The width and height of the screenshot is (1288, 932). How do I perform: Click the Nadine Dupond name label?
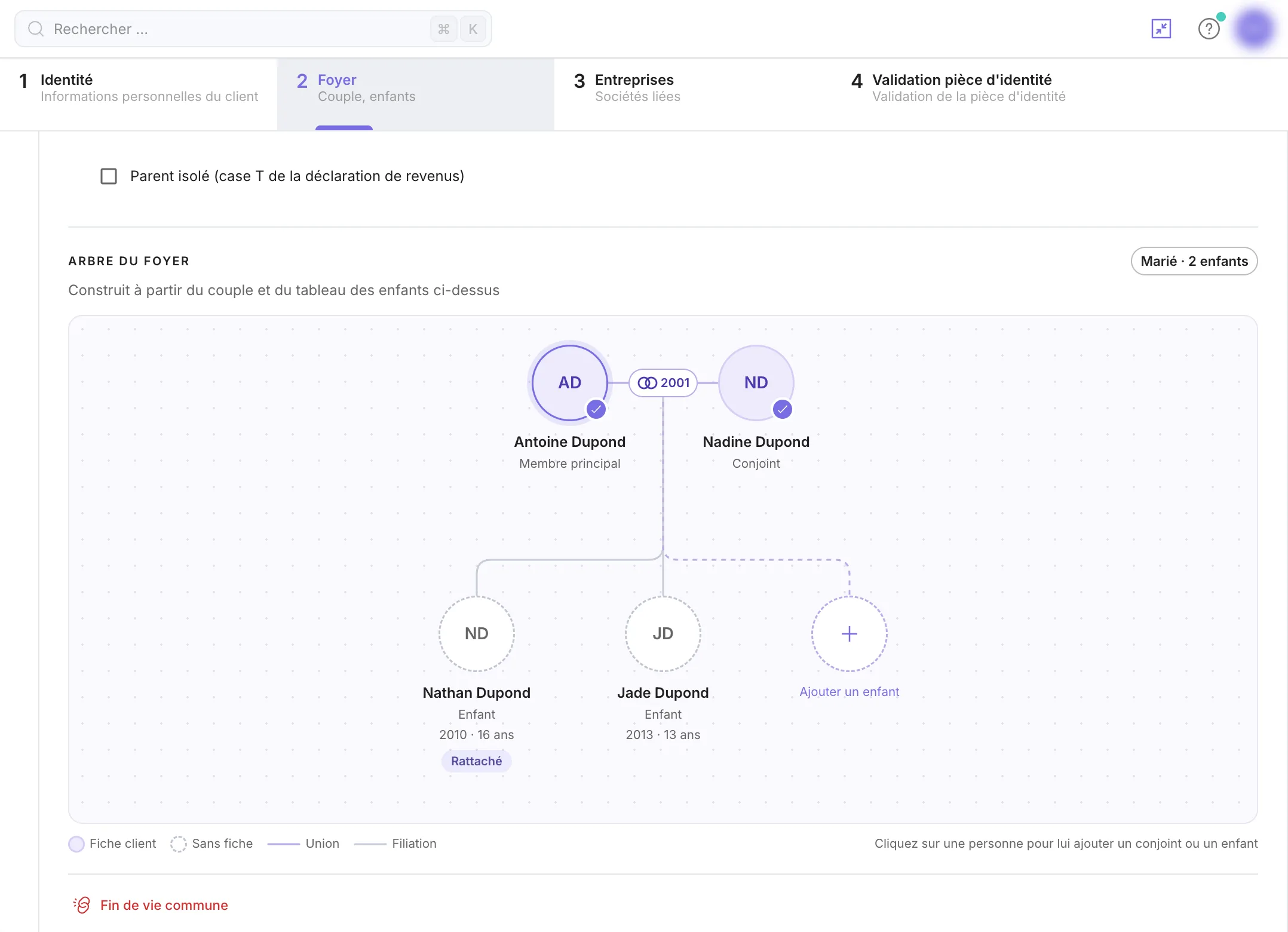tap(756, 442)
